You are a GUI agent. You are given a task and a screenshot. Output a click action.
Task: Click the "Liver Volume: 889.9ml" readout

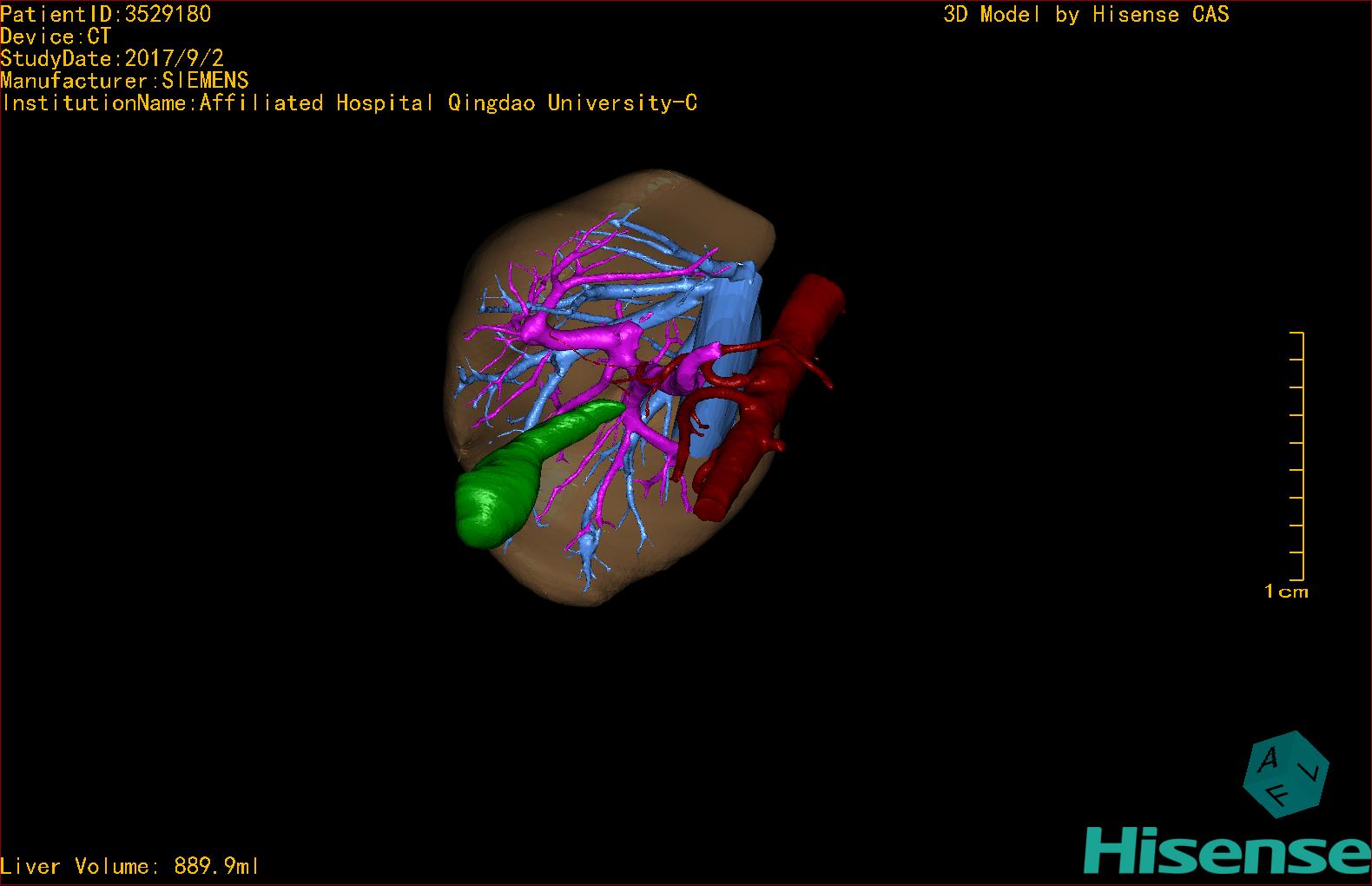(129, 866)
